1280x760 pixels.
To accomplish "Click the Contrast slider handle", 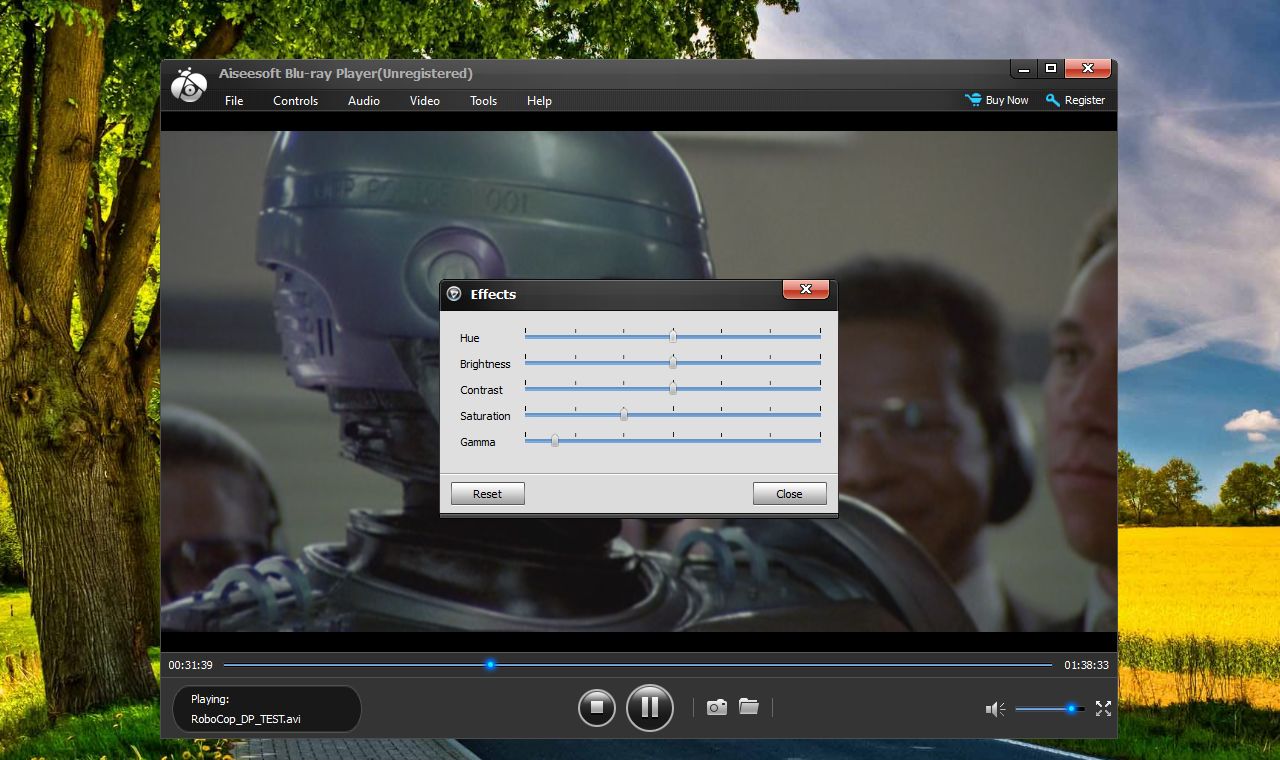I will point(673,388).
